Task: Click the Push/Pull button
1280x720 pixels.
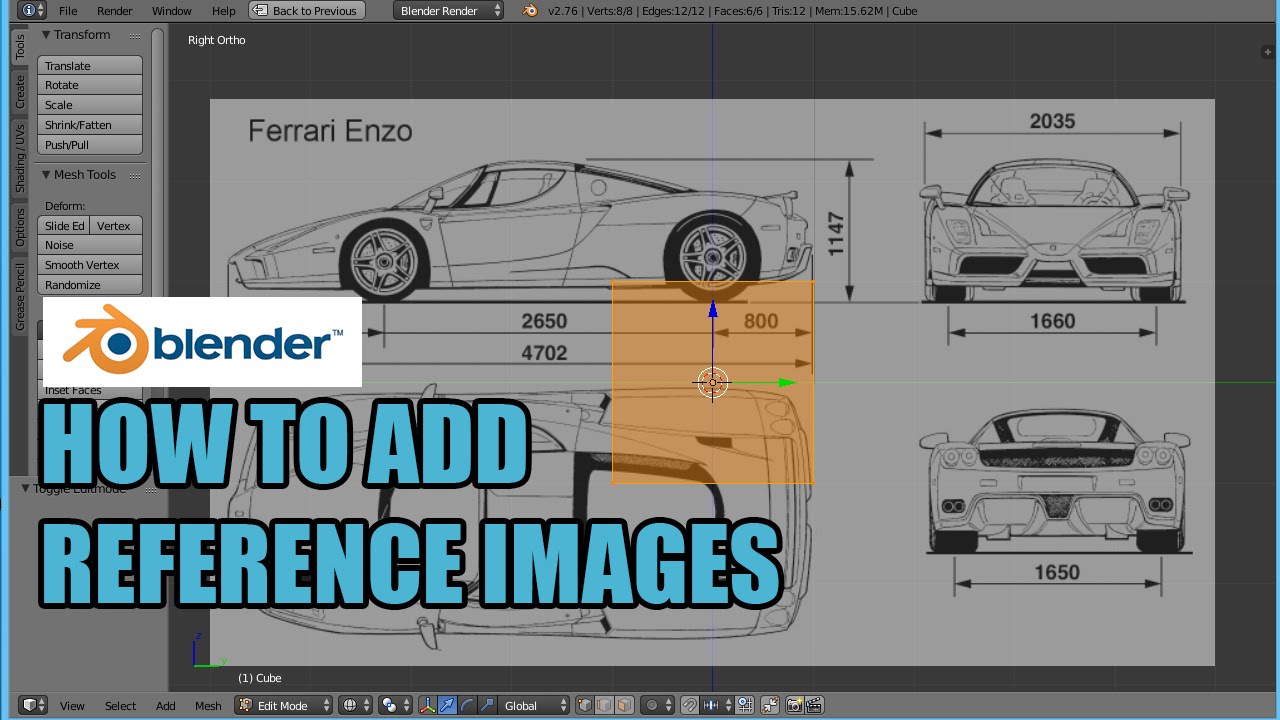Action: point(90,145)
